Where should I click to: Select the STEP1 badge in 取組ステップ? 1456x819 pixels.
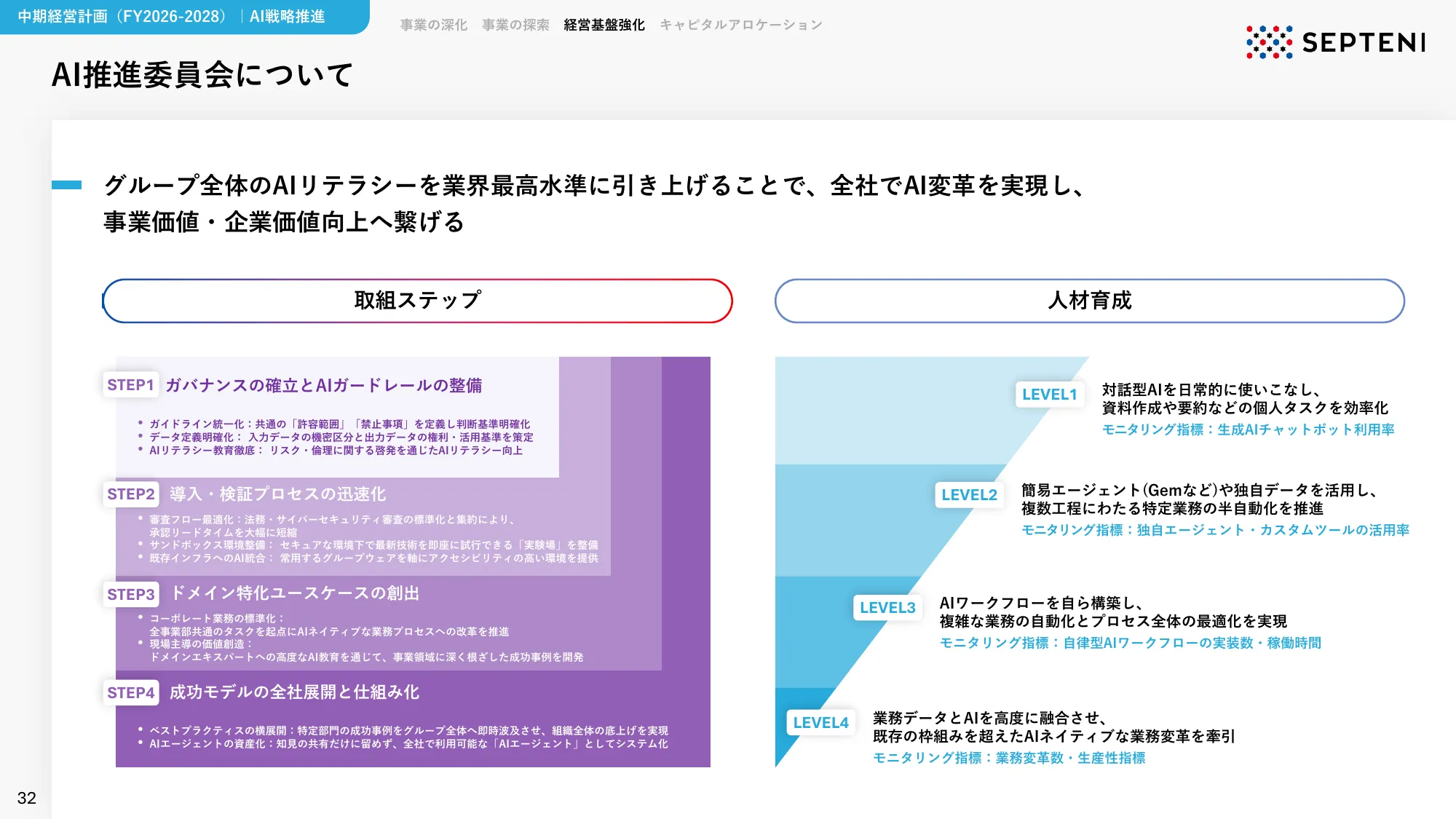point(130,384)
